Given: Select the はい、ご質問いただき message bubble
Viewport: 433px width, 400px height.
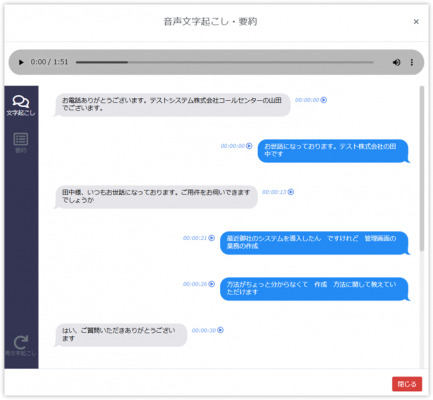Looking at the screenshot, I should click(121, 335).
